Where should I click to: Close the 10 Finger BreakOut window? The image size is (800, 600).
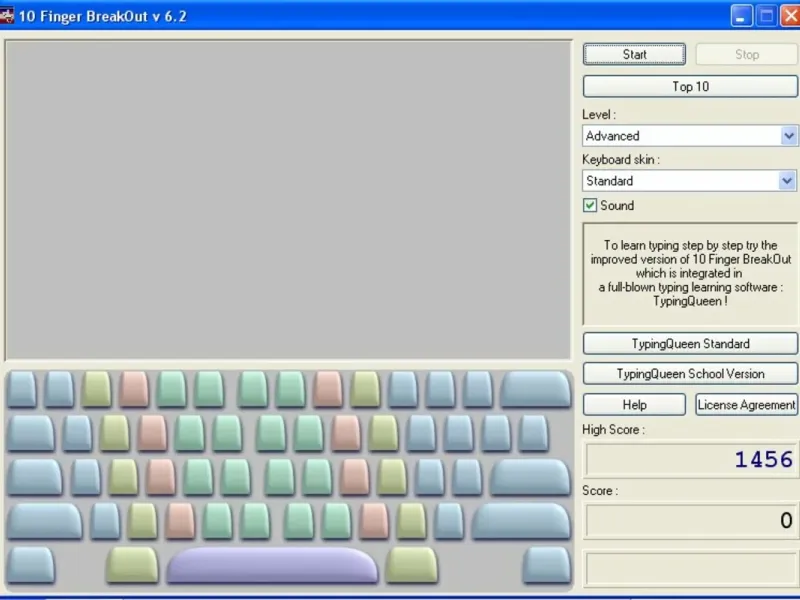(x=790, y=16)
